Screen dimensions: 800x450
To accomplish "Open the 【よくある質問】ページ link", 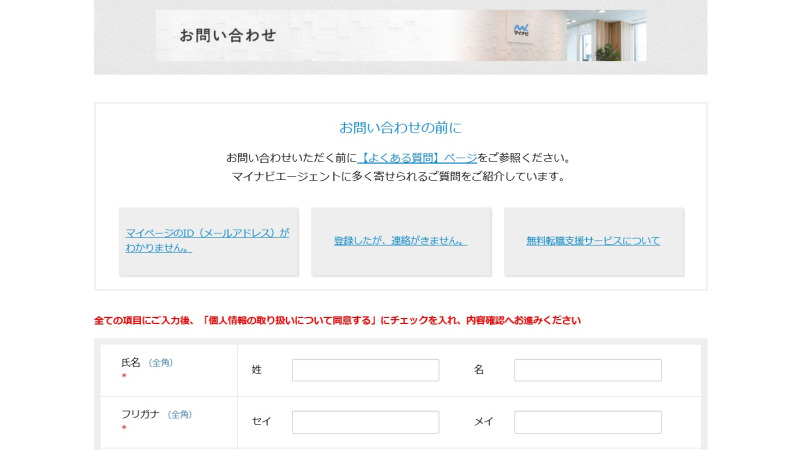I will [417, 158].
